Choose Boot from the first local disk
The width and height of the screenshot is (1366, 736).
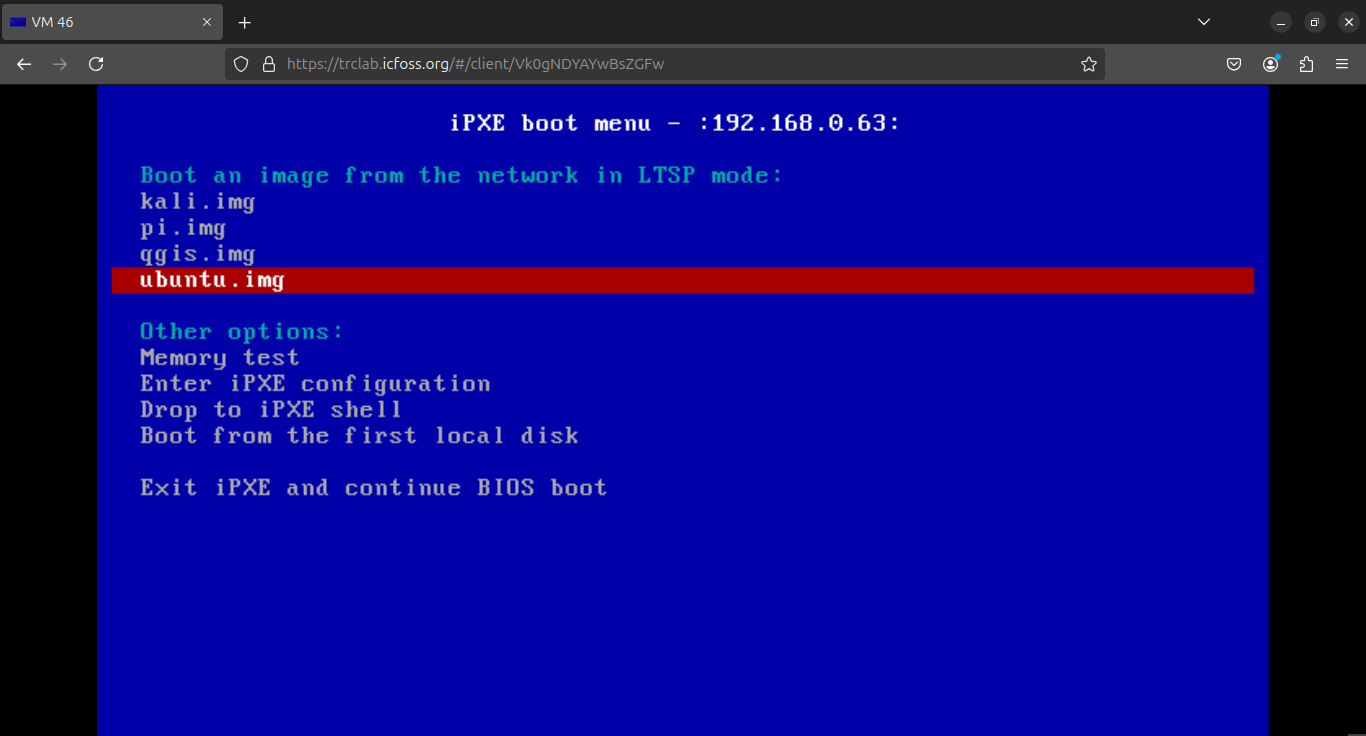click(x=359, y=436)
